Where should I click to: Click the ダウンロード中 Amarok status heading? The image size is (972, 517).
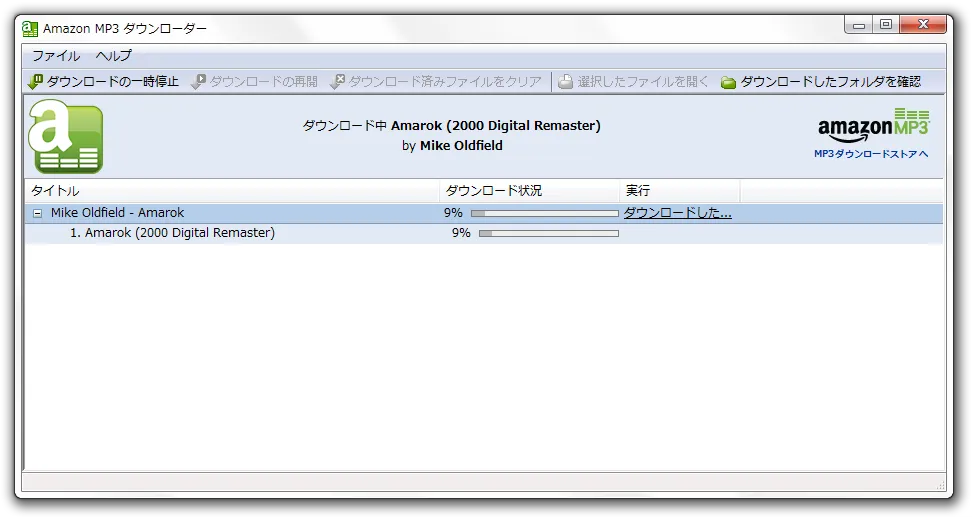[451, 125]
